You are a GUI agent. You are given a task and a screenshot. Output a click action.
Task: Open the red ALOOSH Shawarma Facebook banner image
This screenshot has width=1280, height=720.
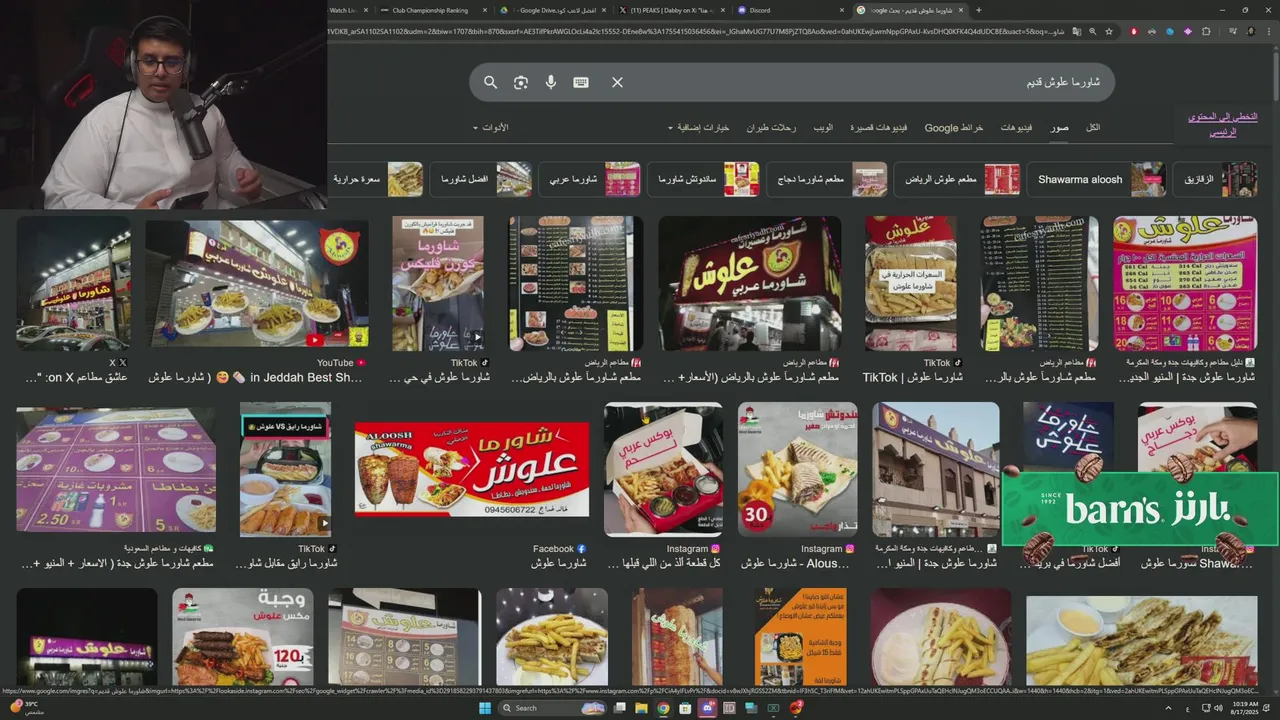(472, 470)
